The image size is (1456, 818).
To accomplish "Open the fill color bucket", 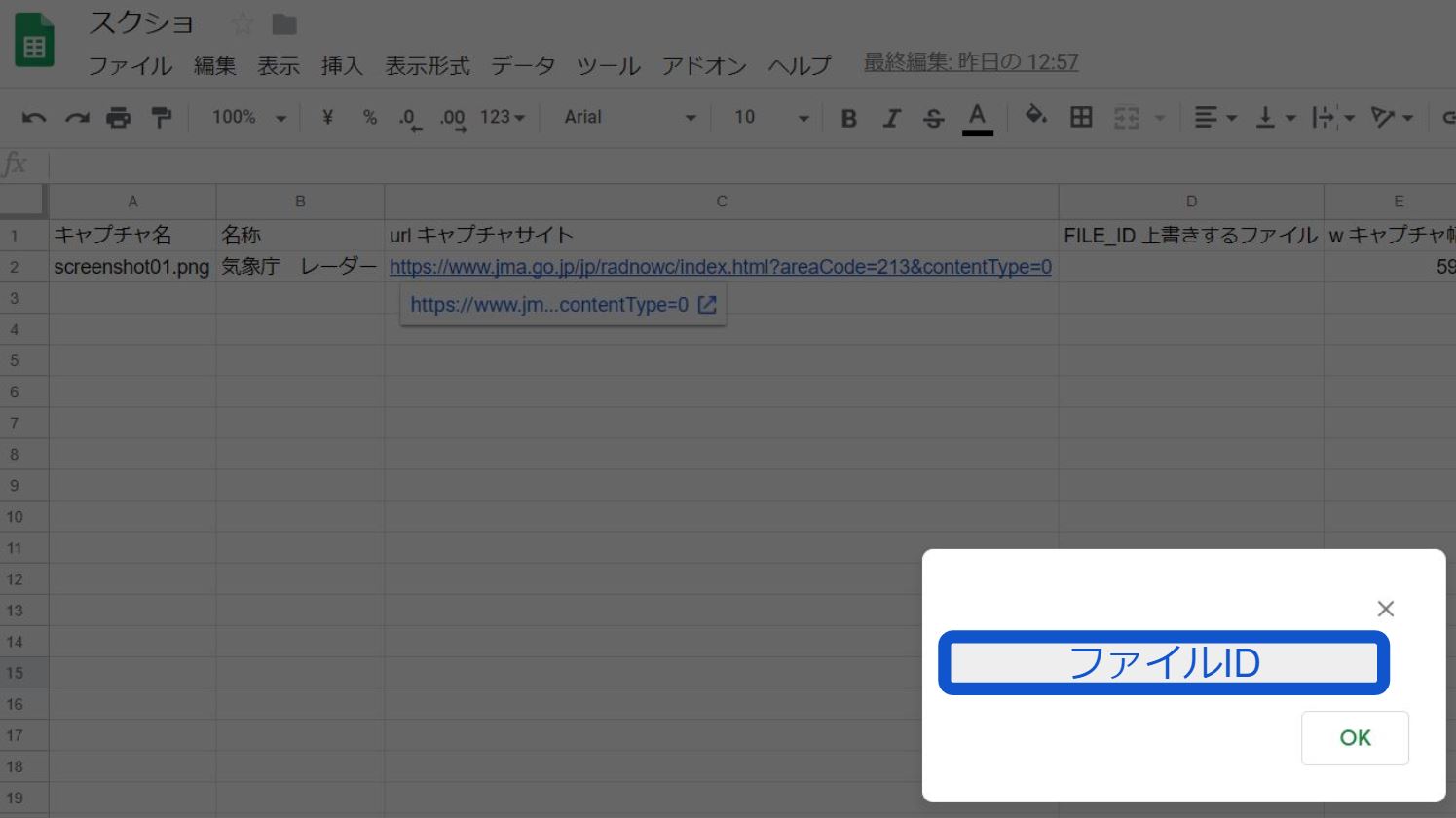I will (1035, 117).
